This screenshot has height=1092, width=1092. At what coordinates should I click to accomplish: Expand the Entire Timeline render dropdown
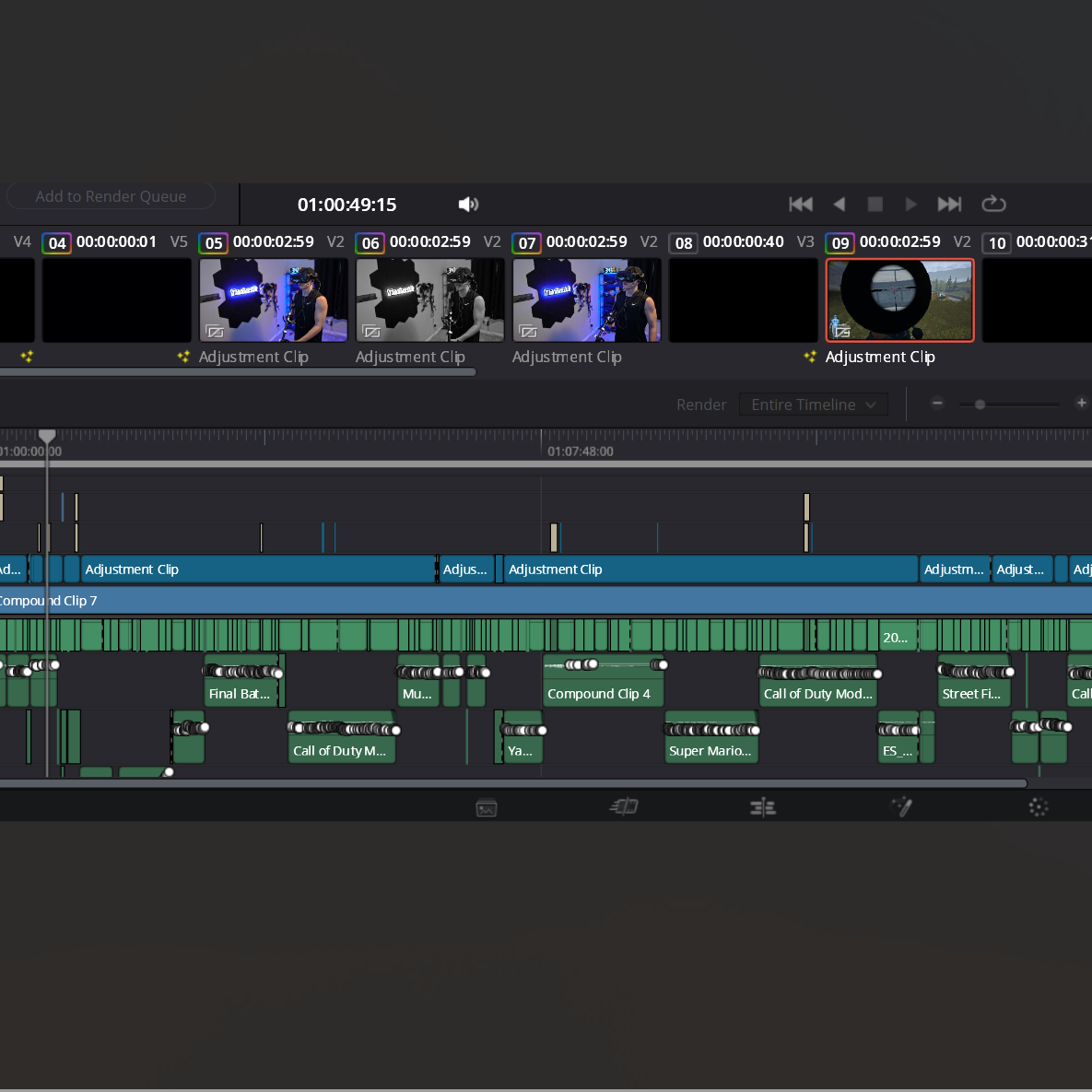coord(813,405)
